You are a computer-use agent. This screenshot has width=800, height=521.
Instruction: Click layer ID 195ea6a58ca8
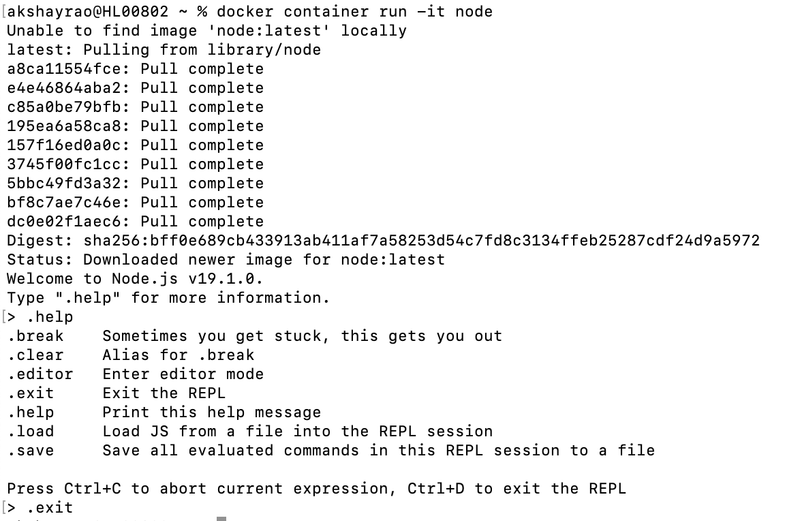pyautogui.click(x=68, y=126)
